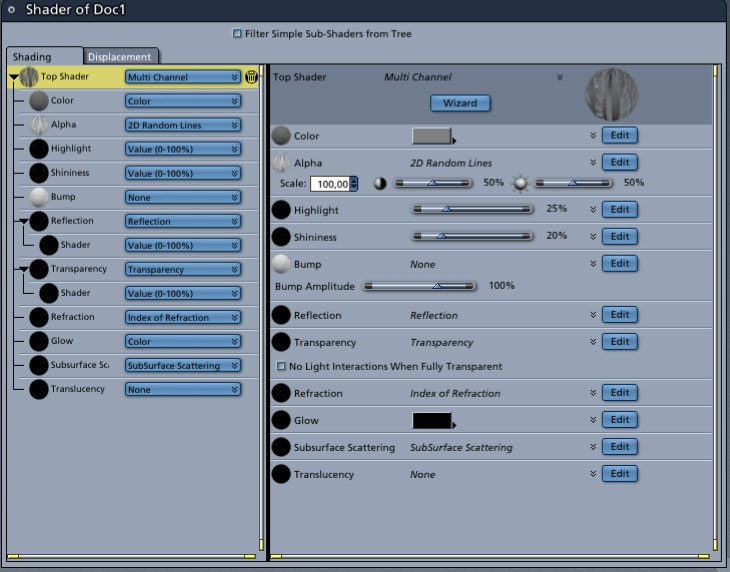Click the Reflection sphere icon in tree
Image resolution: width=730 pixels, height=572 pixels.
[x=39, y=221]
